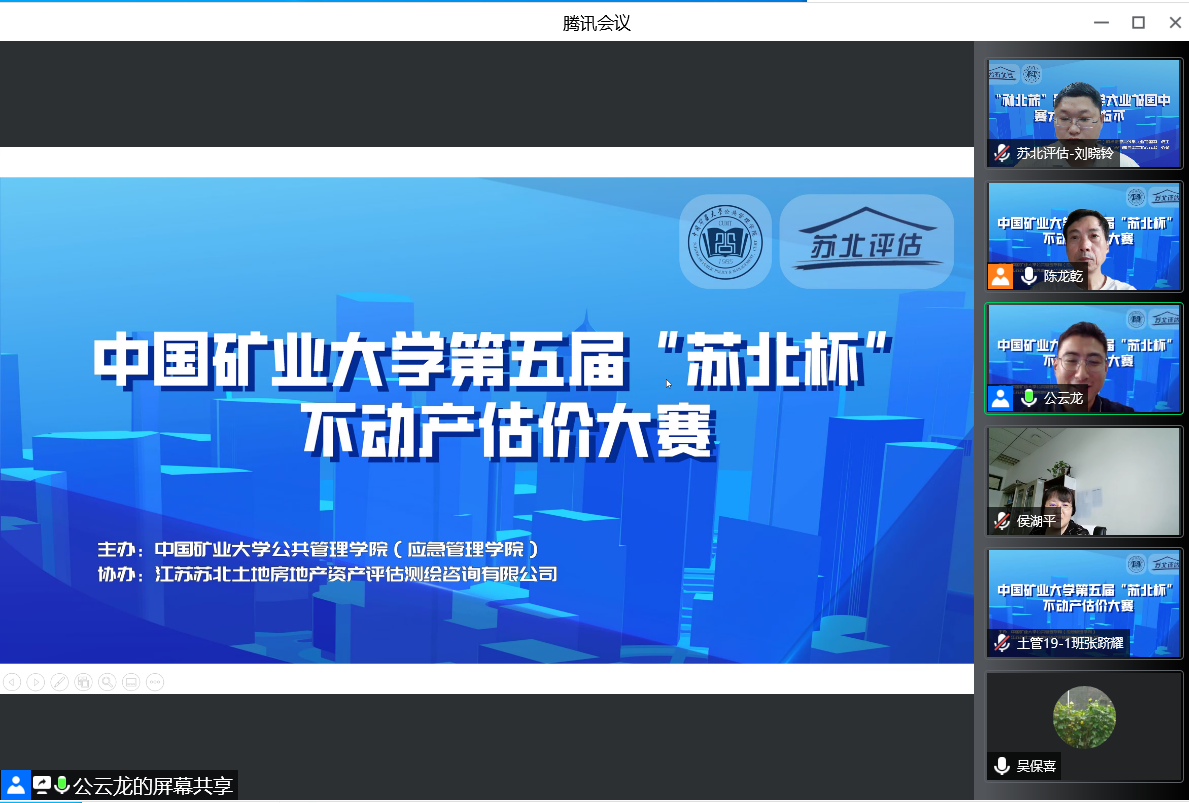The image size is (1189, 803).
Task: Click the green mic icon in 公云龙's video tile
Action: point(1029,398)
